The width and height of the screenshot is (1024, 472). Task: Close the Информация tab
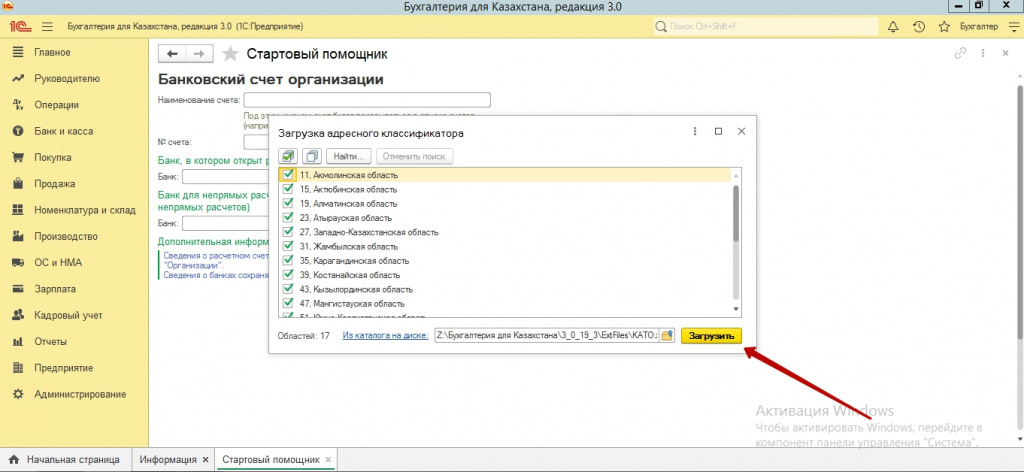point(205,460)
